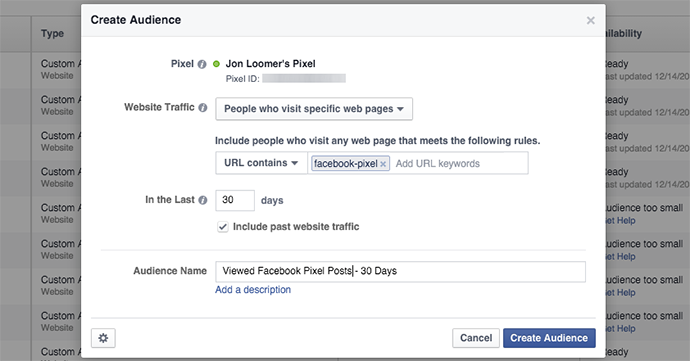Click Jon Loomer's Pixel name
Viewport: 690px width, 361px height.
point(271,64)
